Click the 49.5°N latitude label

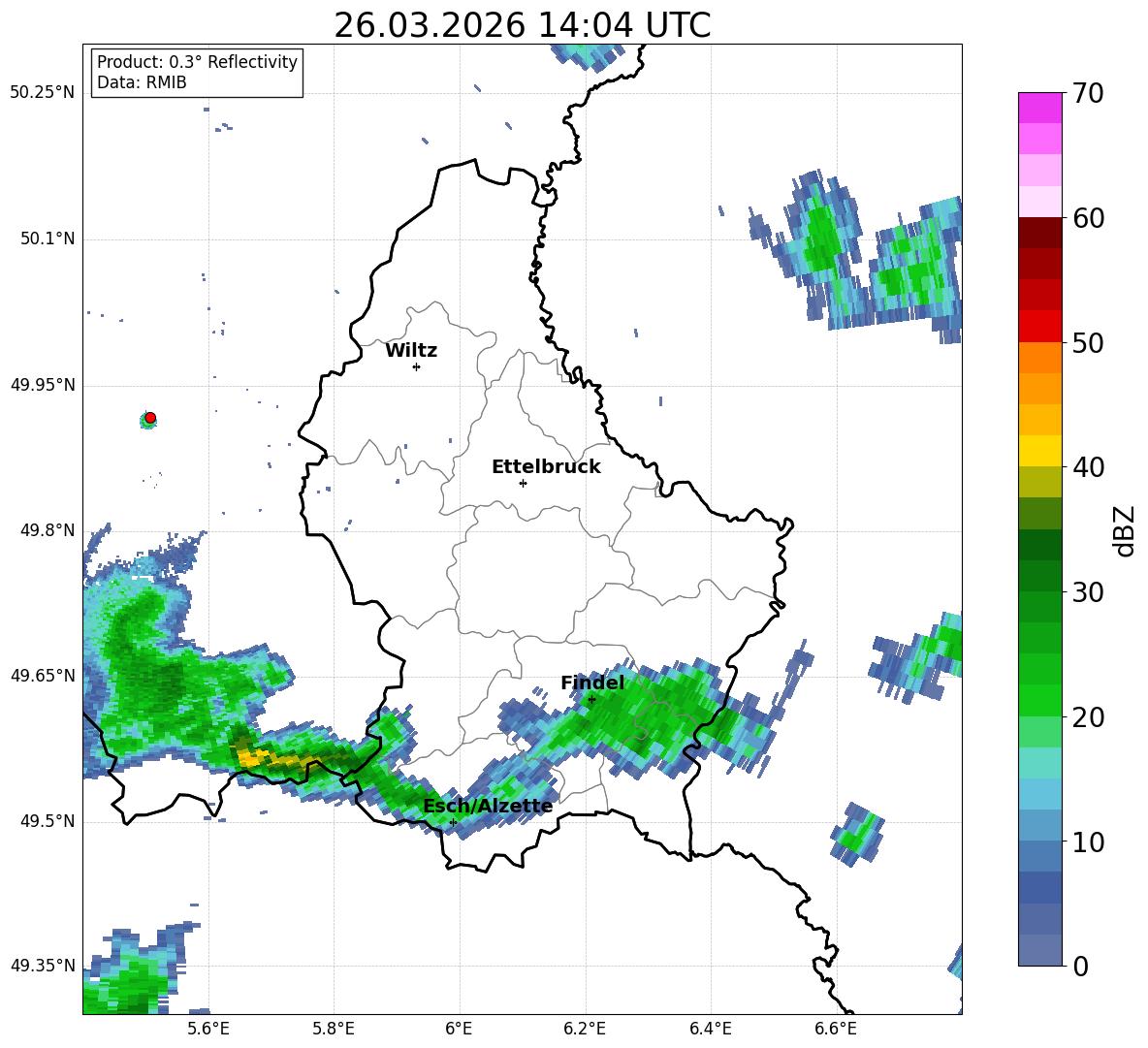tap(47, 821)
